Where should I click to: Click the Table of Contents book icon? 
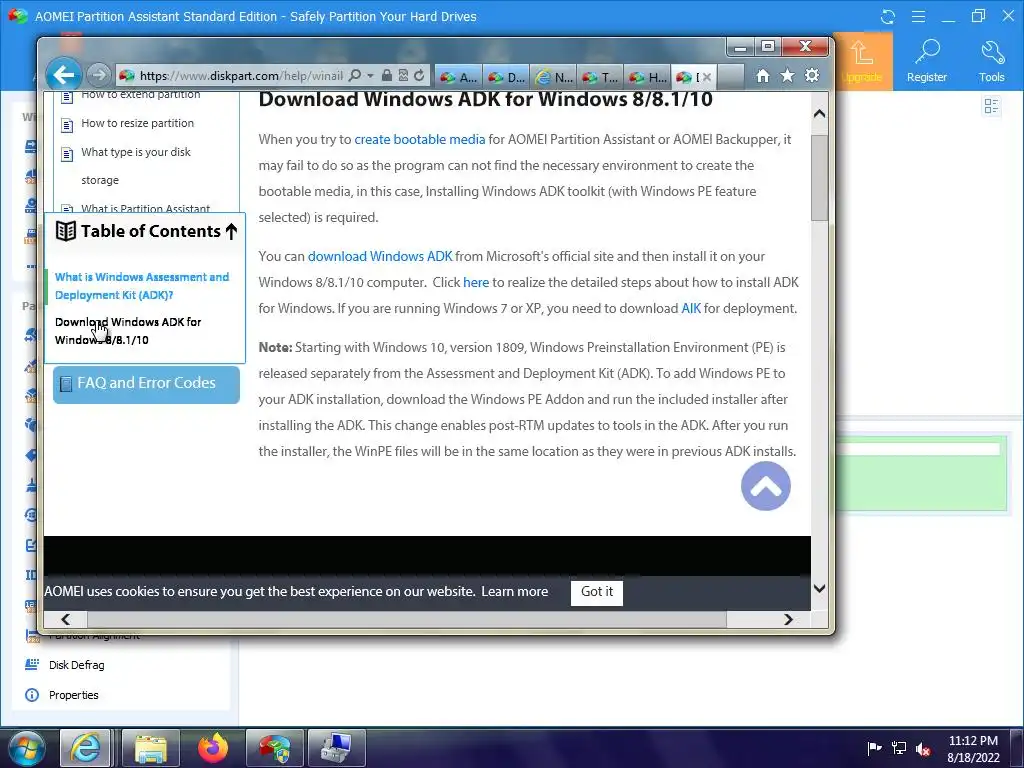coord(66,231)
